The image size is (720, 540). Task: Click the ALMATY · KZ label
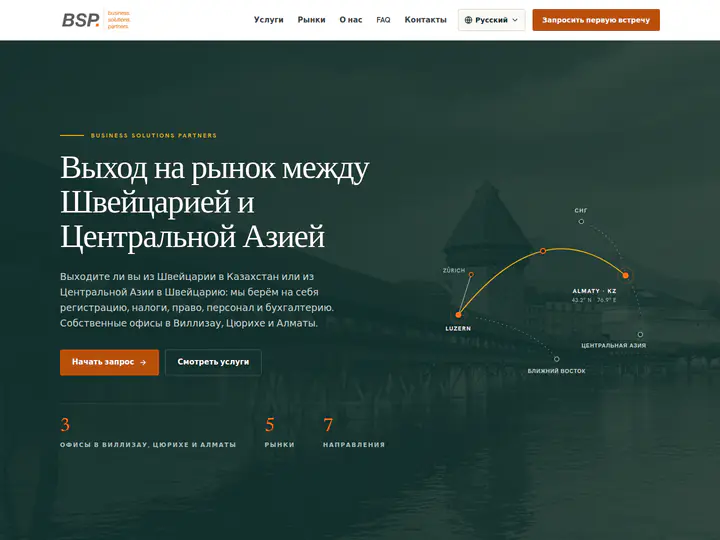click(x=594, y=291)
